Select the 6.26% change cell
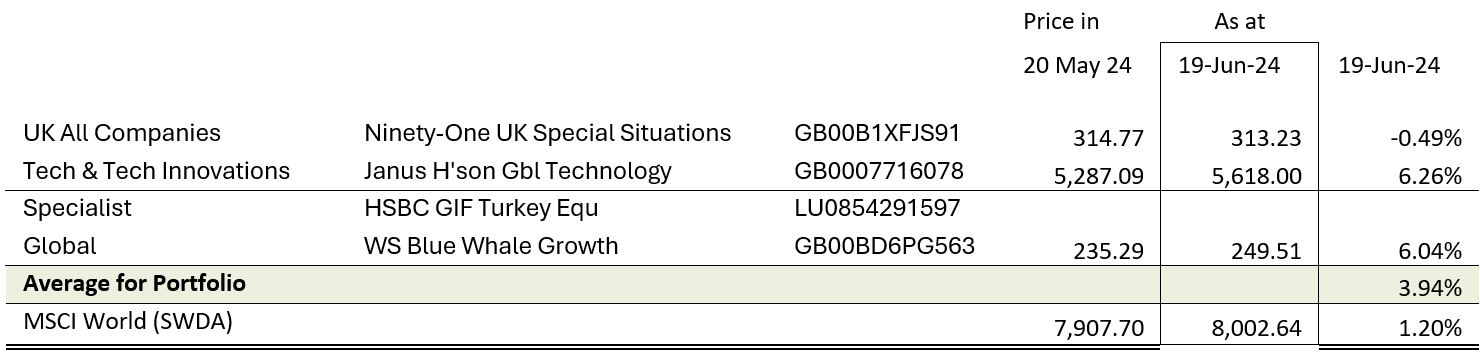1480x363 pixels. click(1432, 177)
